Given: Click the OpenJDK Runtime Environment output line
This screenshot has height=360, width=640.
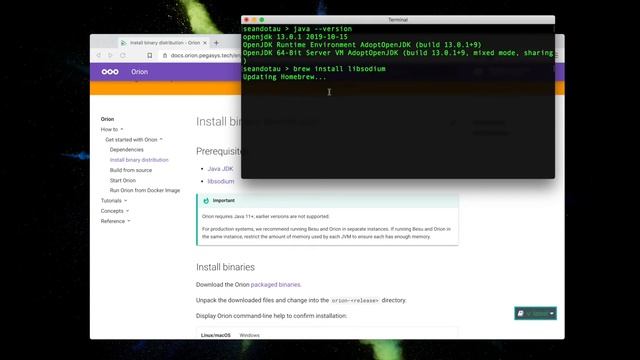Looking at the screenshot, I should tap(362, 45).
